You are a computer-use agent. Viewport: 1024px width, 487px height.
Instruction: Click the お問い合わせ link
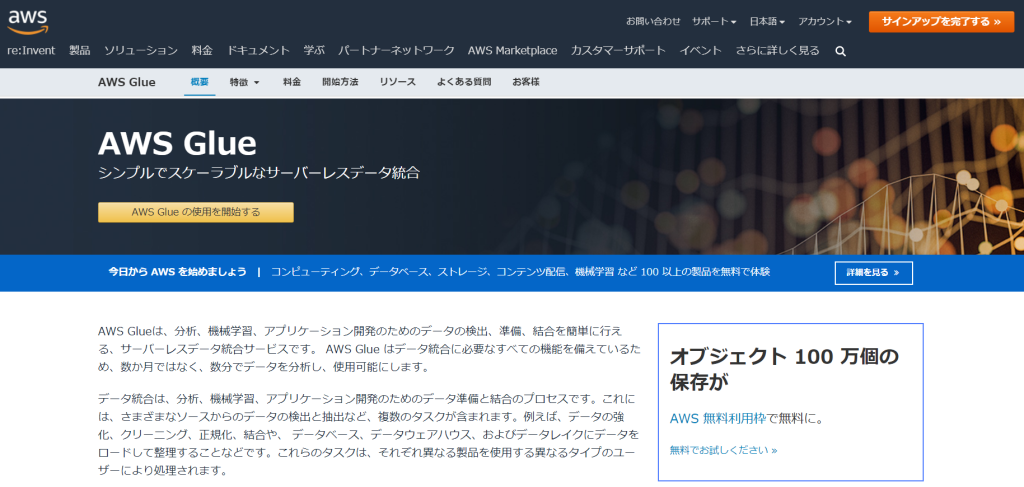tap(653, 22)
